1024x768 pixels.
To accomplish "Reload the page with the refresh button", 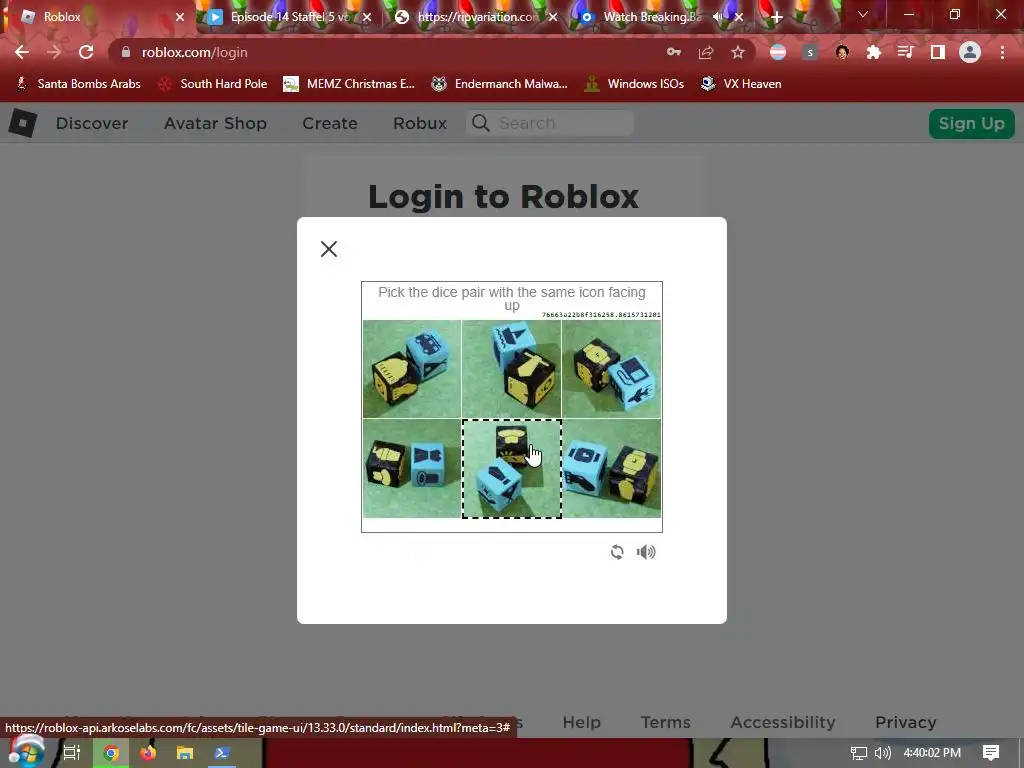I will [x=86, y=52].
